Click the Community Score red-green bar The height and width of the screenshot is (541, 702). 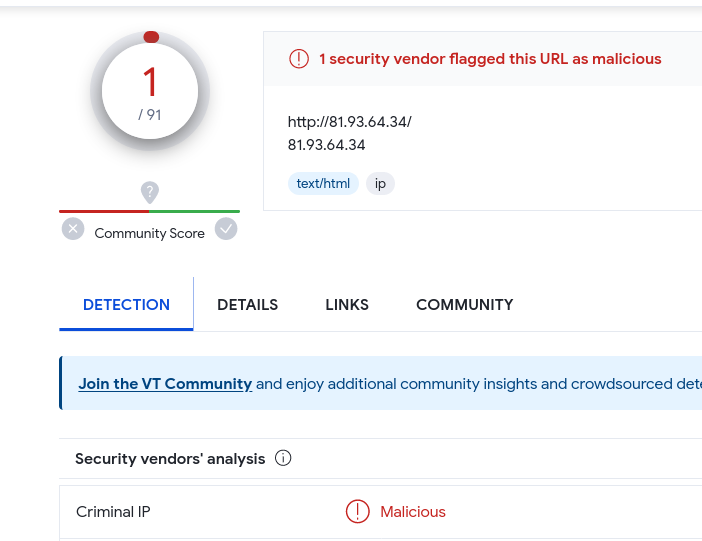coord(150,211)
